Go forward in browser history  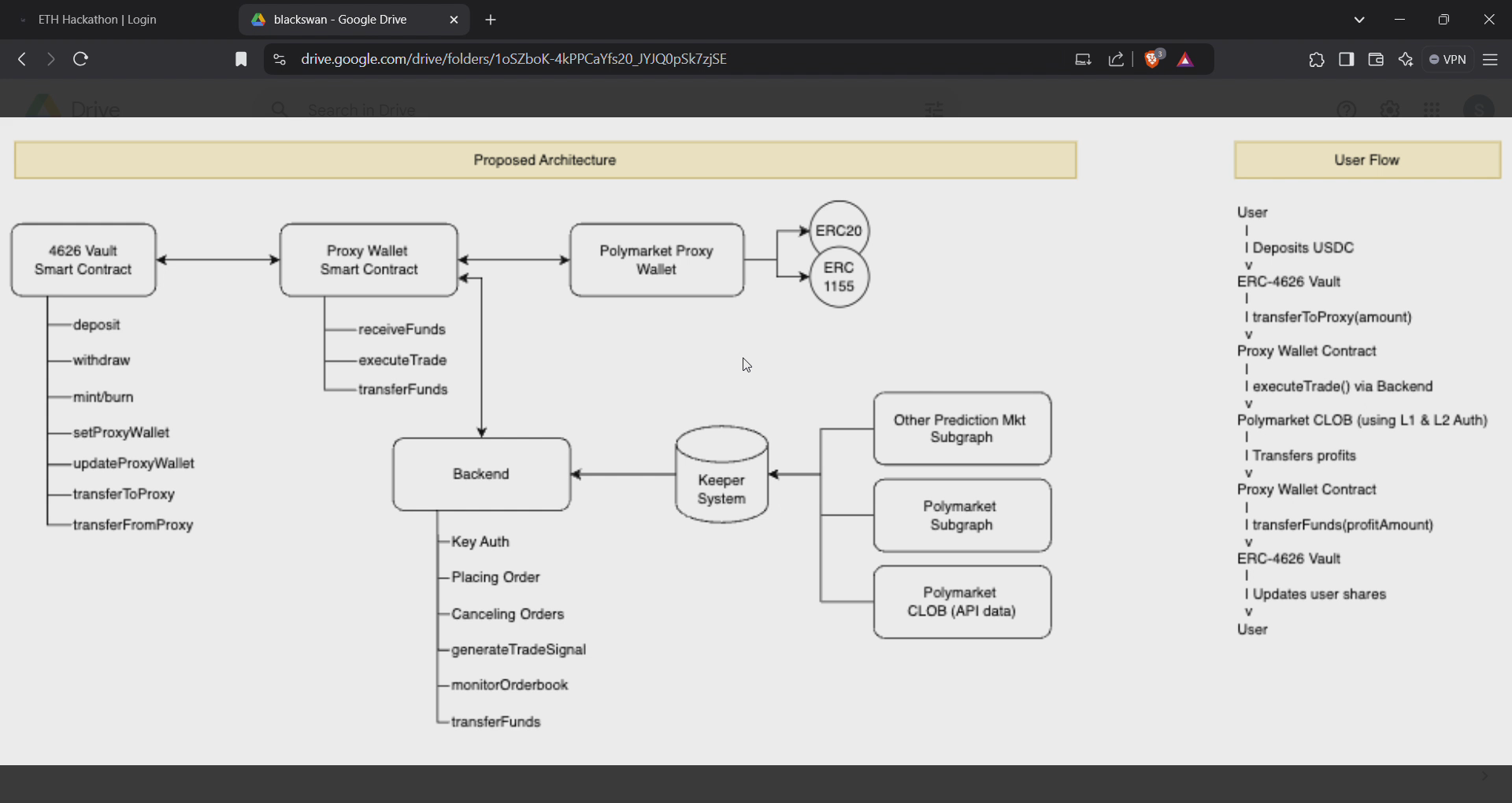50,59
